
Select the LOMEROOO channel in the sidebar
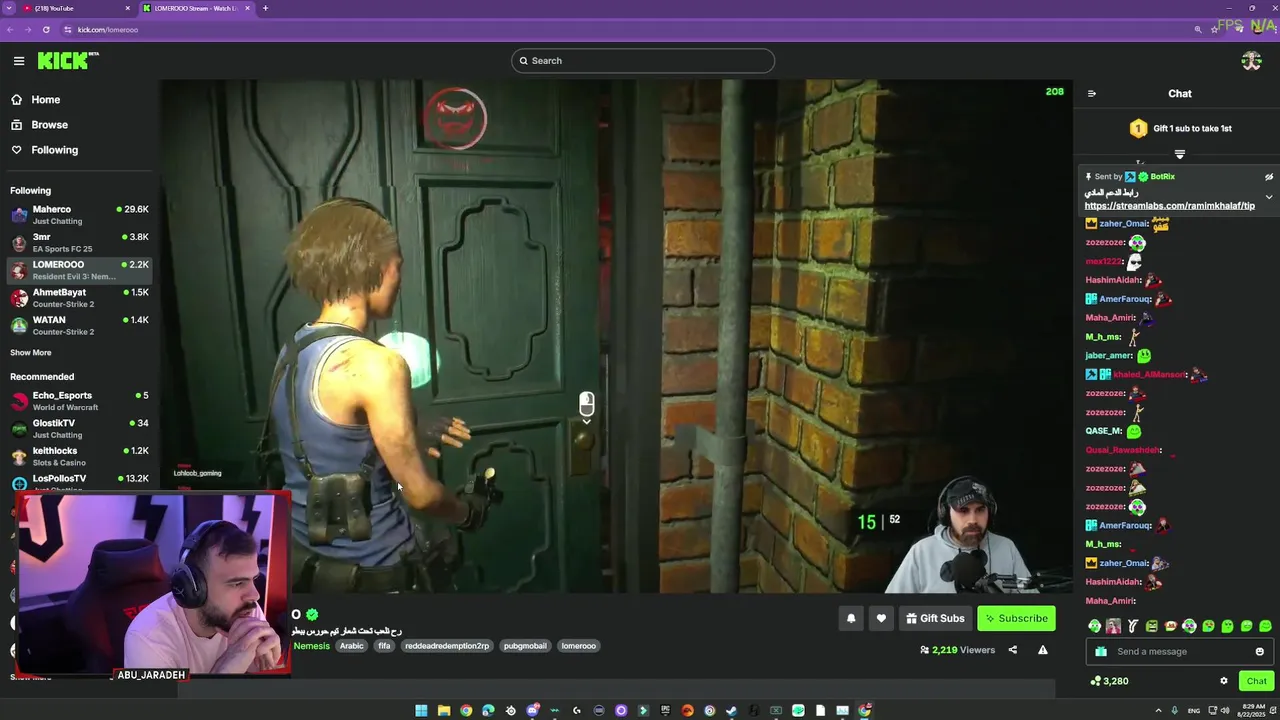[x=80, y=270]
